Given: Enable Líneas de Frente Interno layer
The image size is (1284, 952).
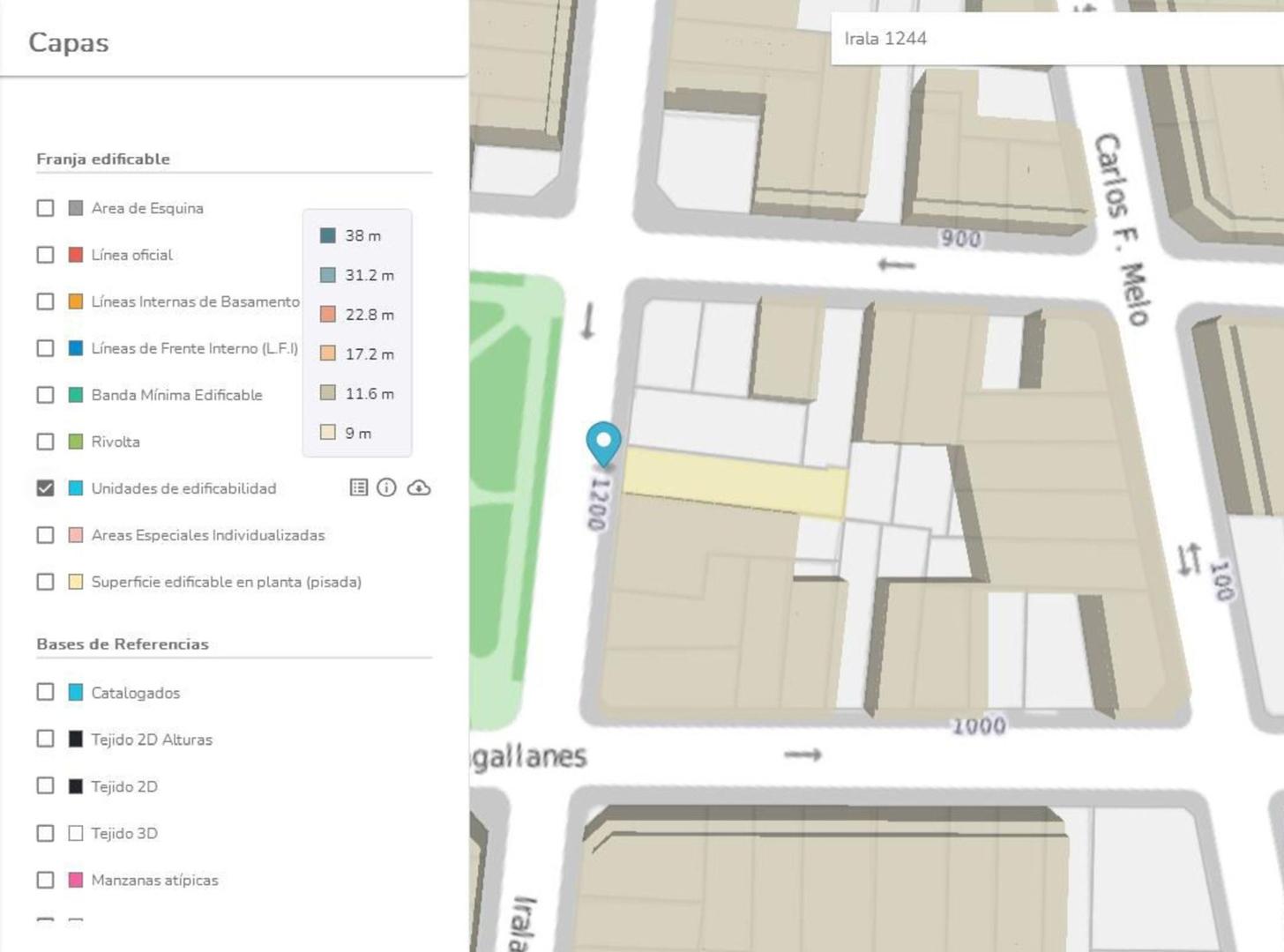Looking at the screenshot, I should click(45, 348).
